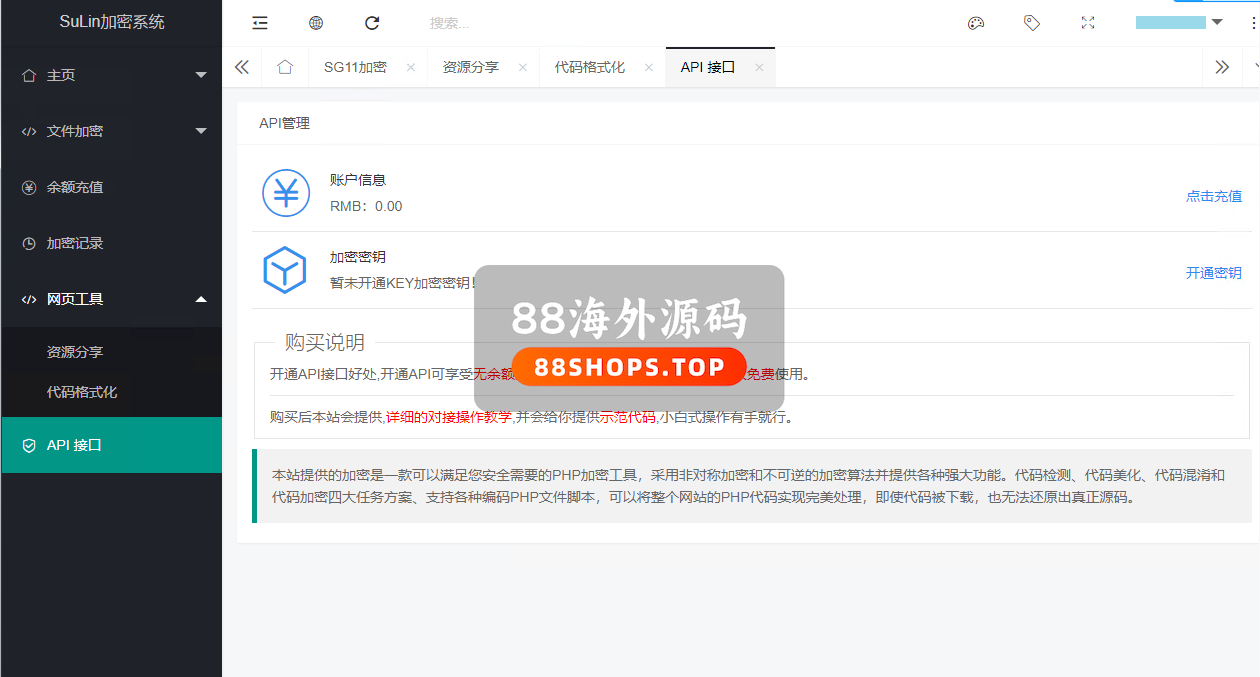The height and width of the screenshot is (677, 1260).
Task: Click the refresh page icon
Action: coord(372,23)
